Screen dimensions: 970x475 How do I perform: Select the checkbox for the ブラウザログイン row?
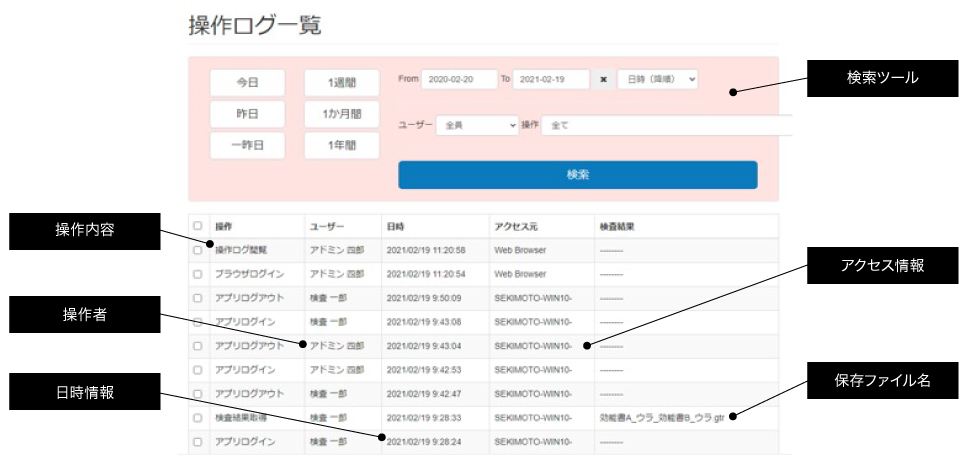coord(197,274)
